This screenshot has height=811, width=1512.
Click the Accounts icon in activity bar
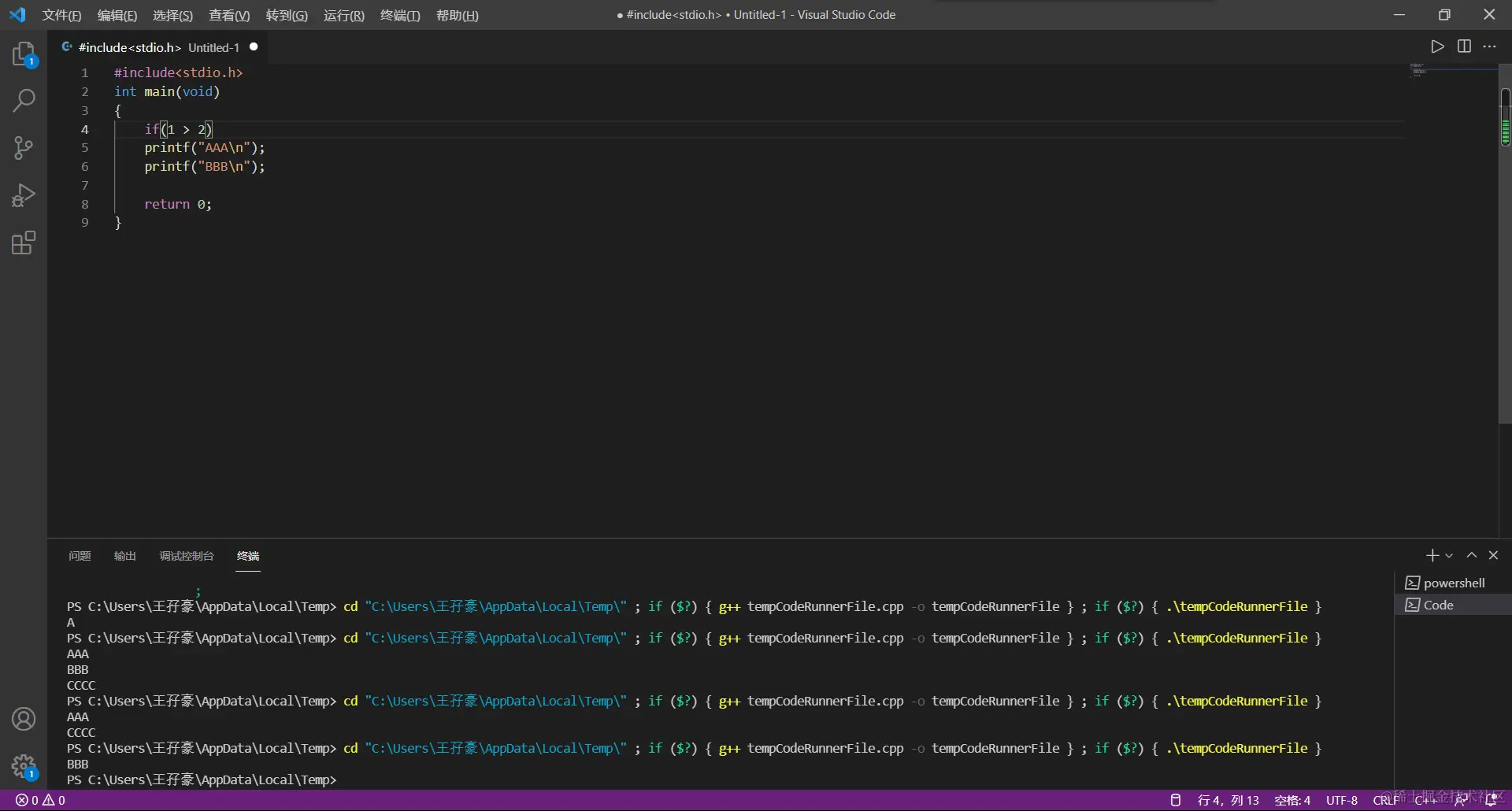click(x=24, y=719)
